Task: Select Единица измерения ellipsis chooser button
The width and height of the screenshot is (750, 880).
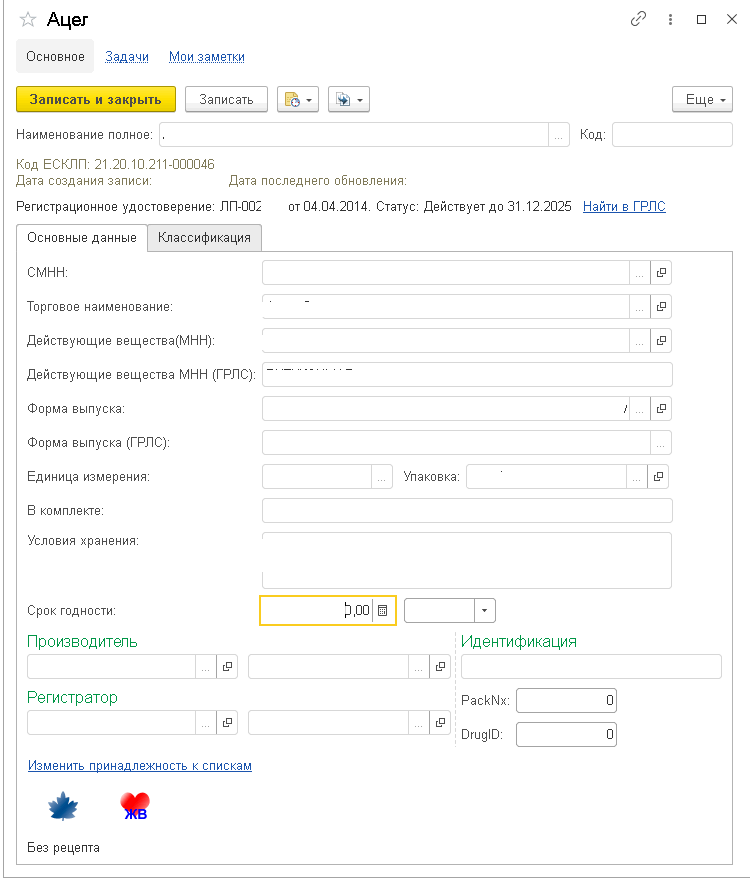Action: [x=382, y=477]
